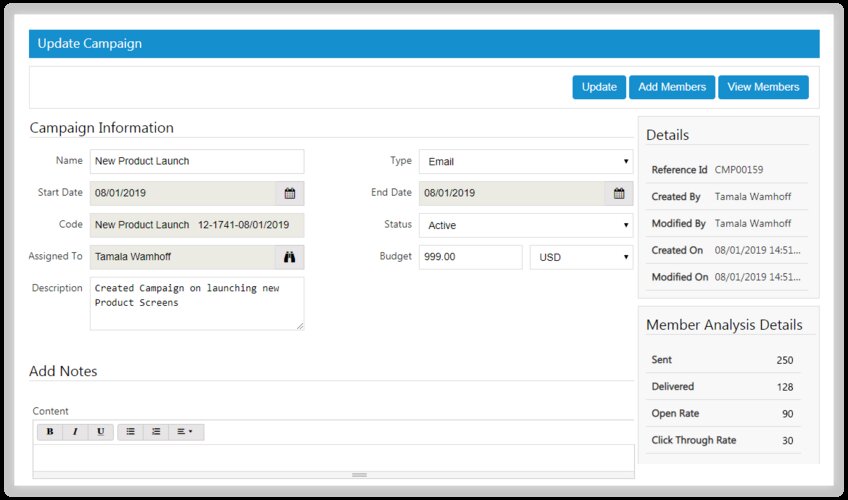Screen dimensions: 848x500
Task: Open View Members
Action: tap(763, 87)
